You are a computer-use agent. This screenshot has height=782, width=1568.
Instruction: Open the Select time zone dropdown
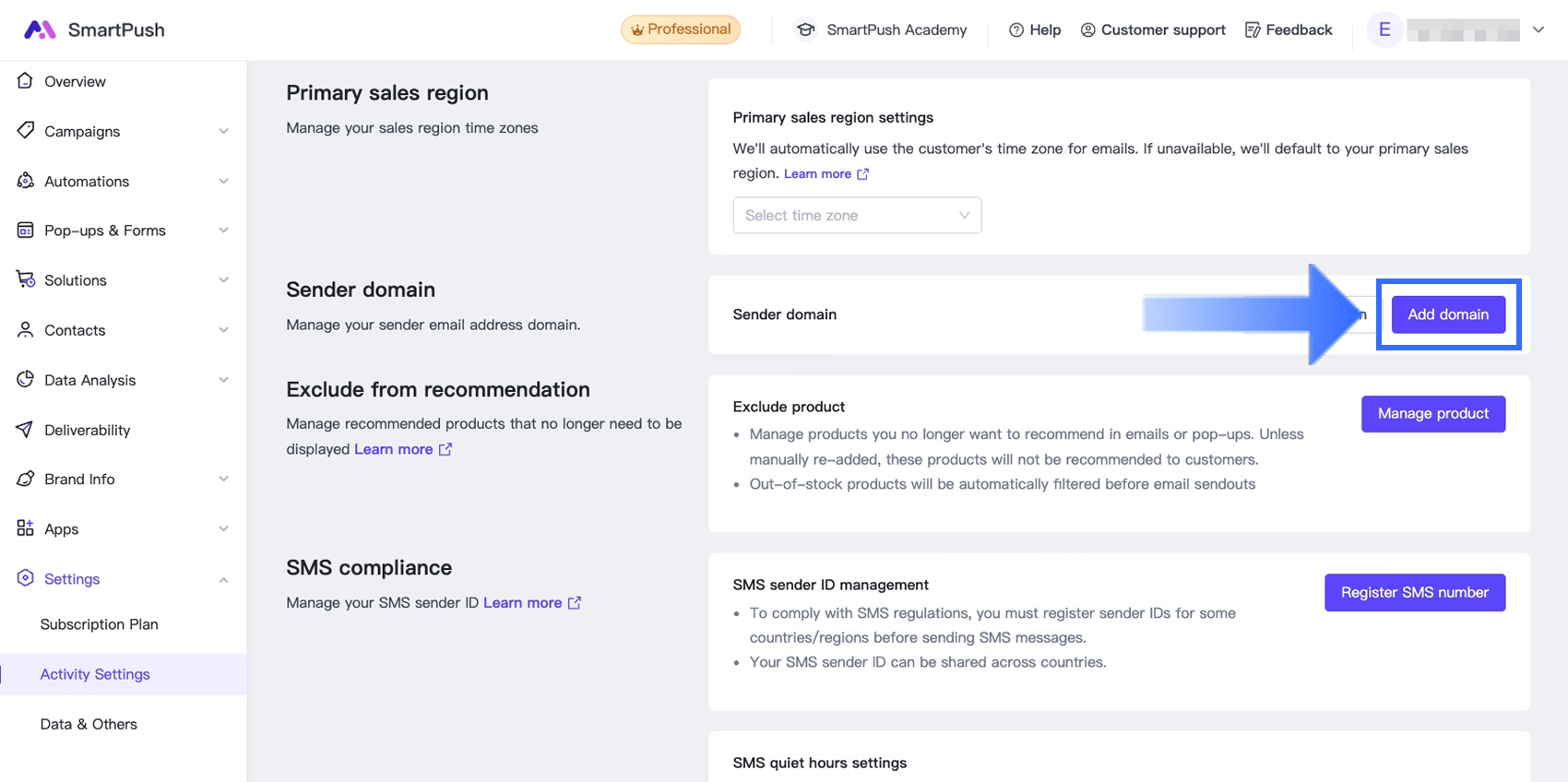[x=856, y=215]
